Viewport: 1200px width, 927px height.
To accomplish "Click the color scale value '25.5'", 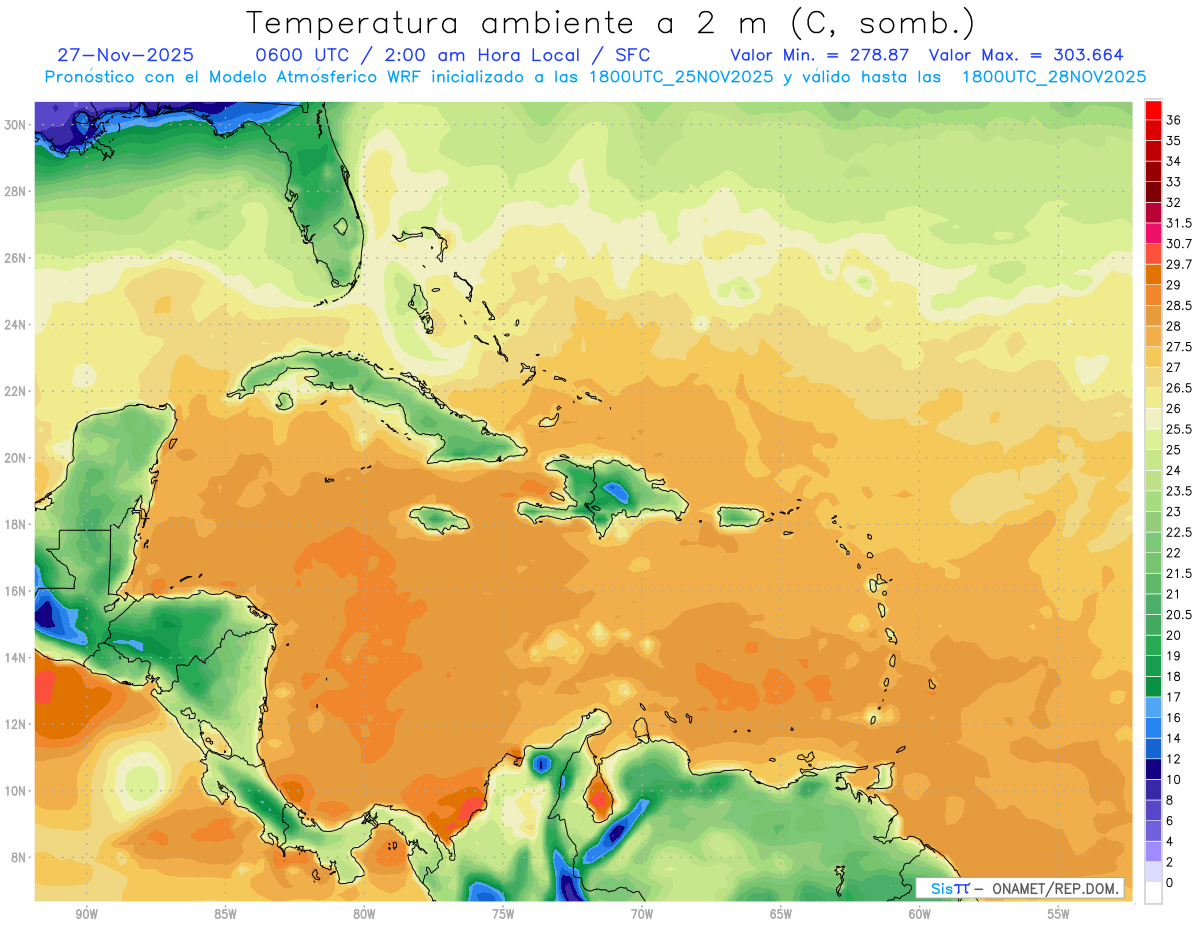I will coord(1179,429).
